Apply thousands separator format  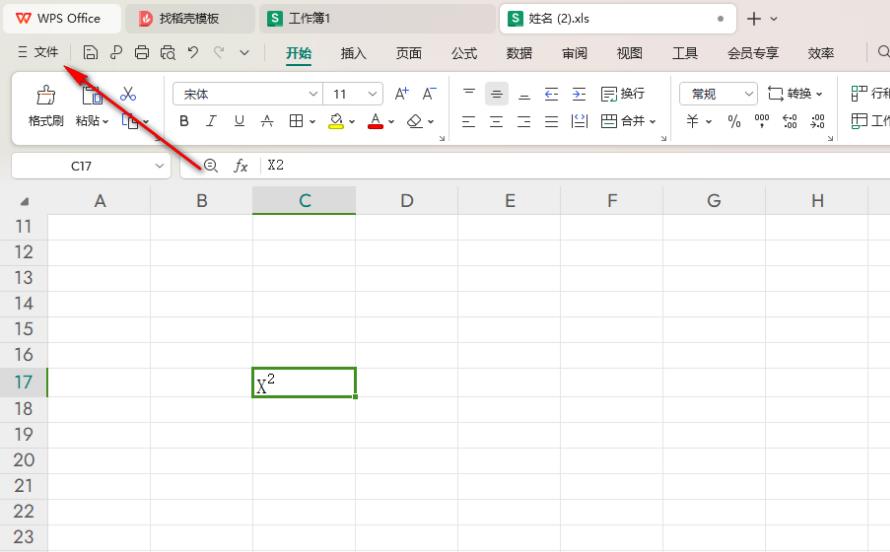click(x=762, y=121)
